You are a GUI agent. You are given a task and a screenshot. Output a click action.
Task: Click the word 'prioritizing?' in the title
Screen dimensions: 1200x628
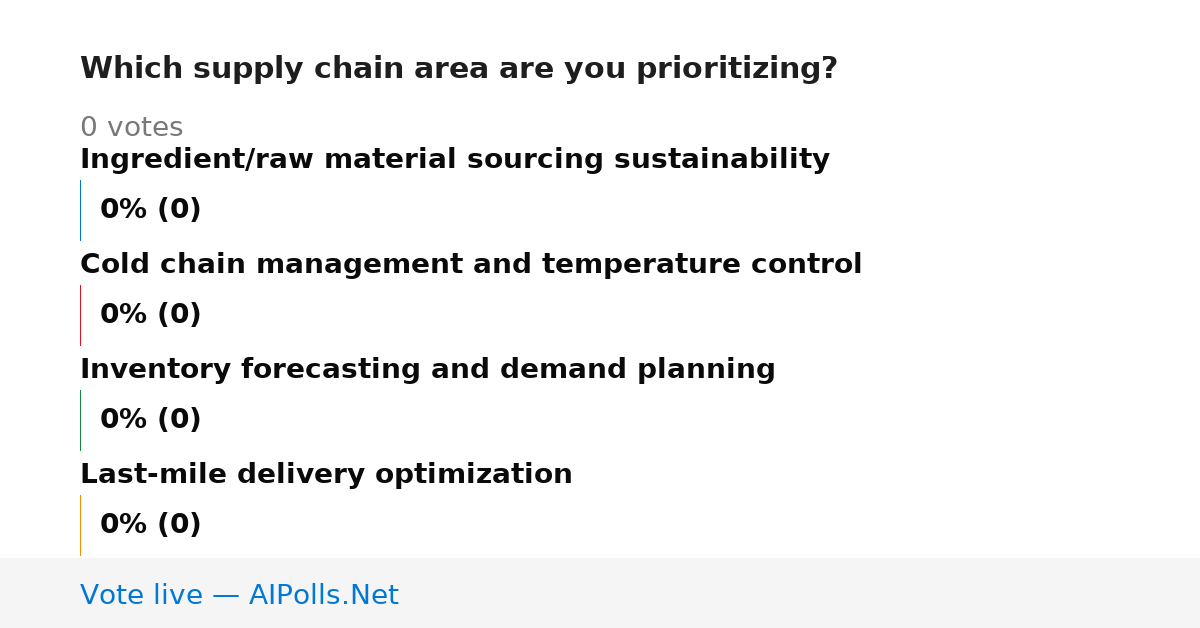(737, 69)
